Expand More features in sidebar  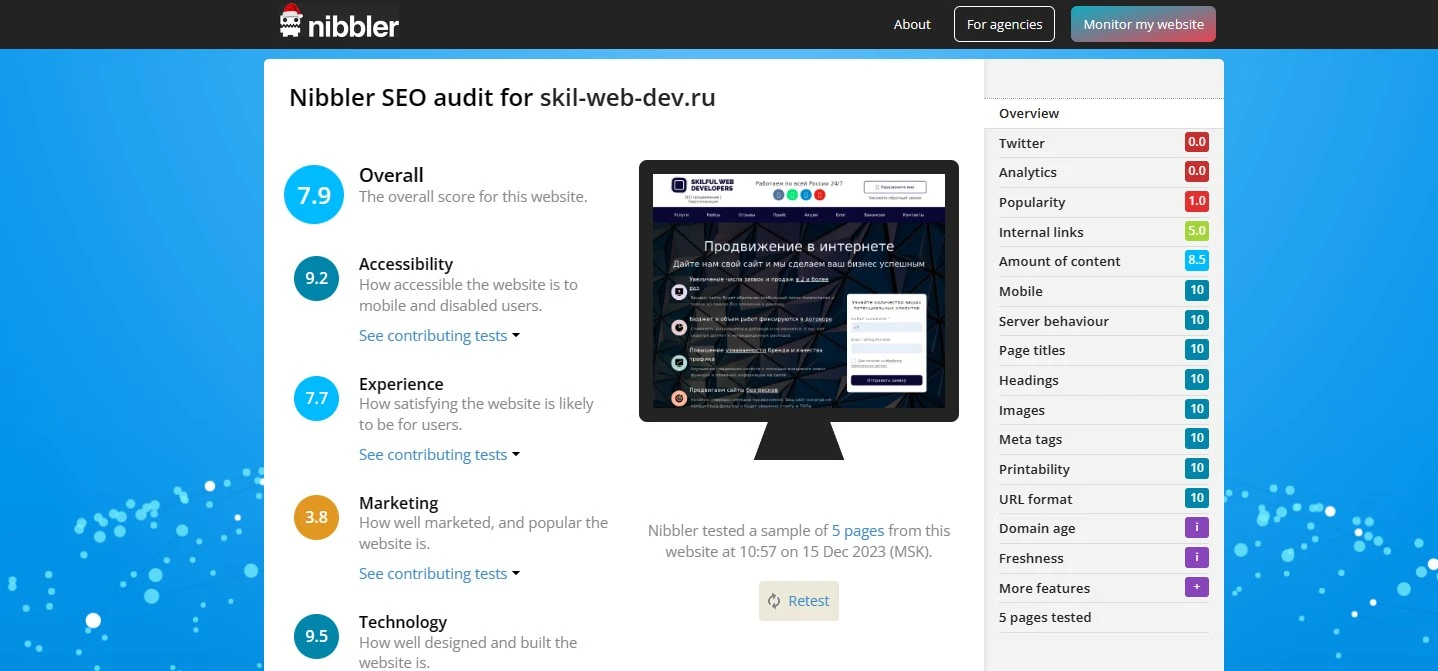tap(1104, 588)
